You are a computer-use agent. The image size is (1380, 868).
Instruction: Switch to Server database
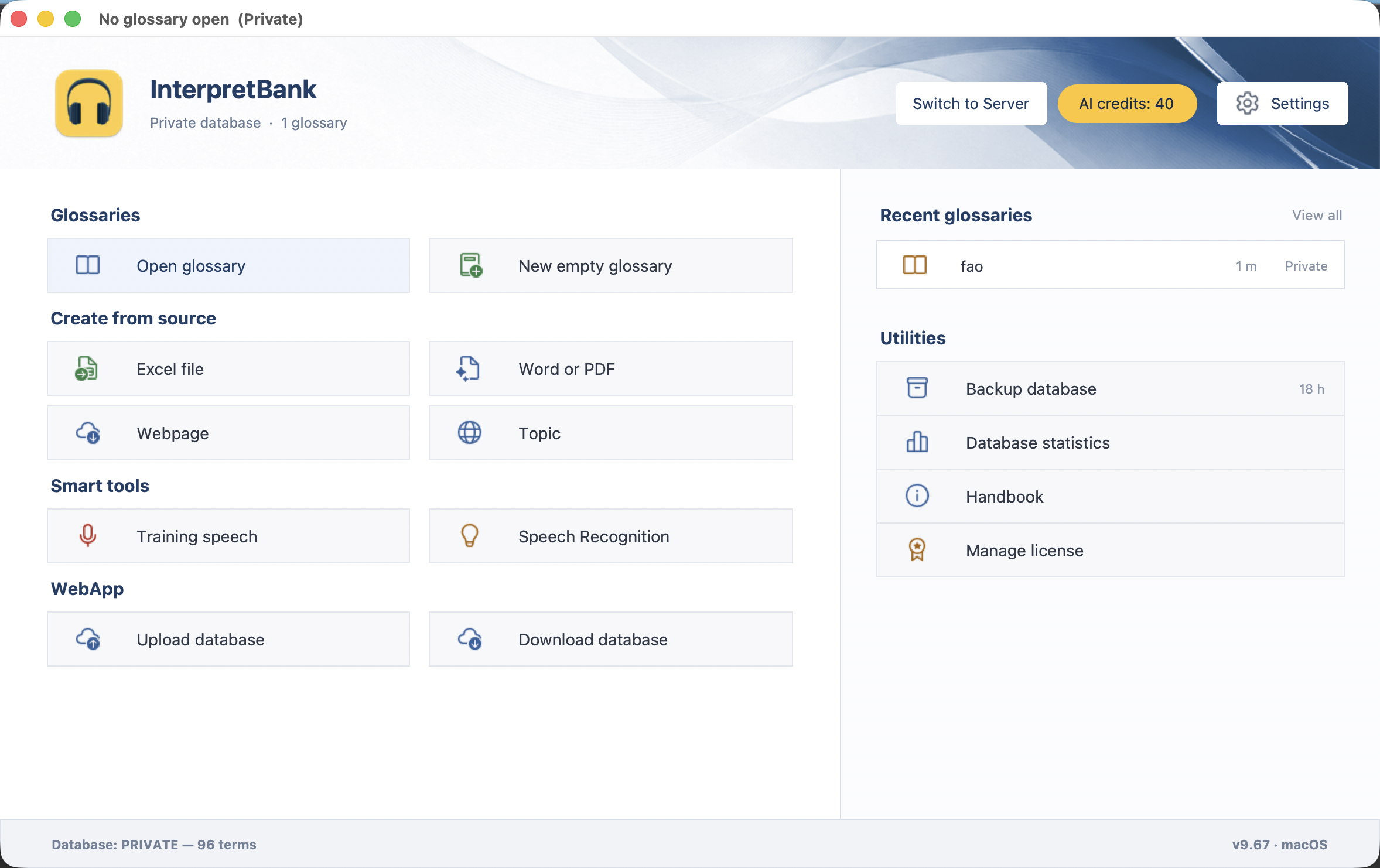(x=971, y=104)
